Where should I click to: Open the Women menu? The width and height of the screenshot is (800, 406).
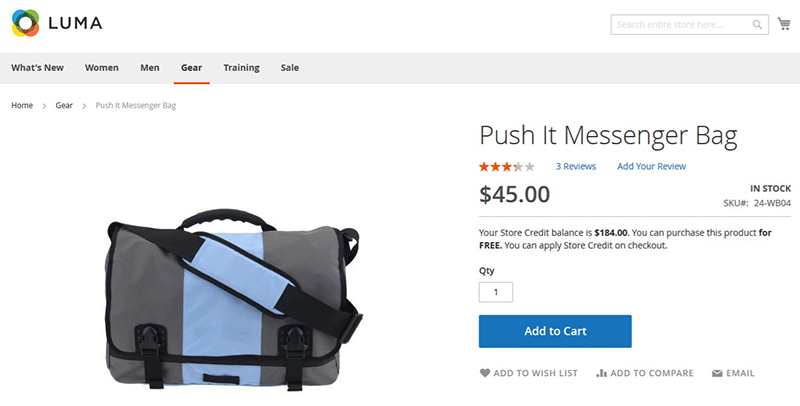(102, 68)
